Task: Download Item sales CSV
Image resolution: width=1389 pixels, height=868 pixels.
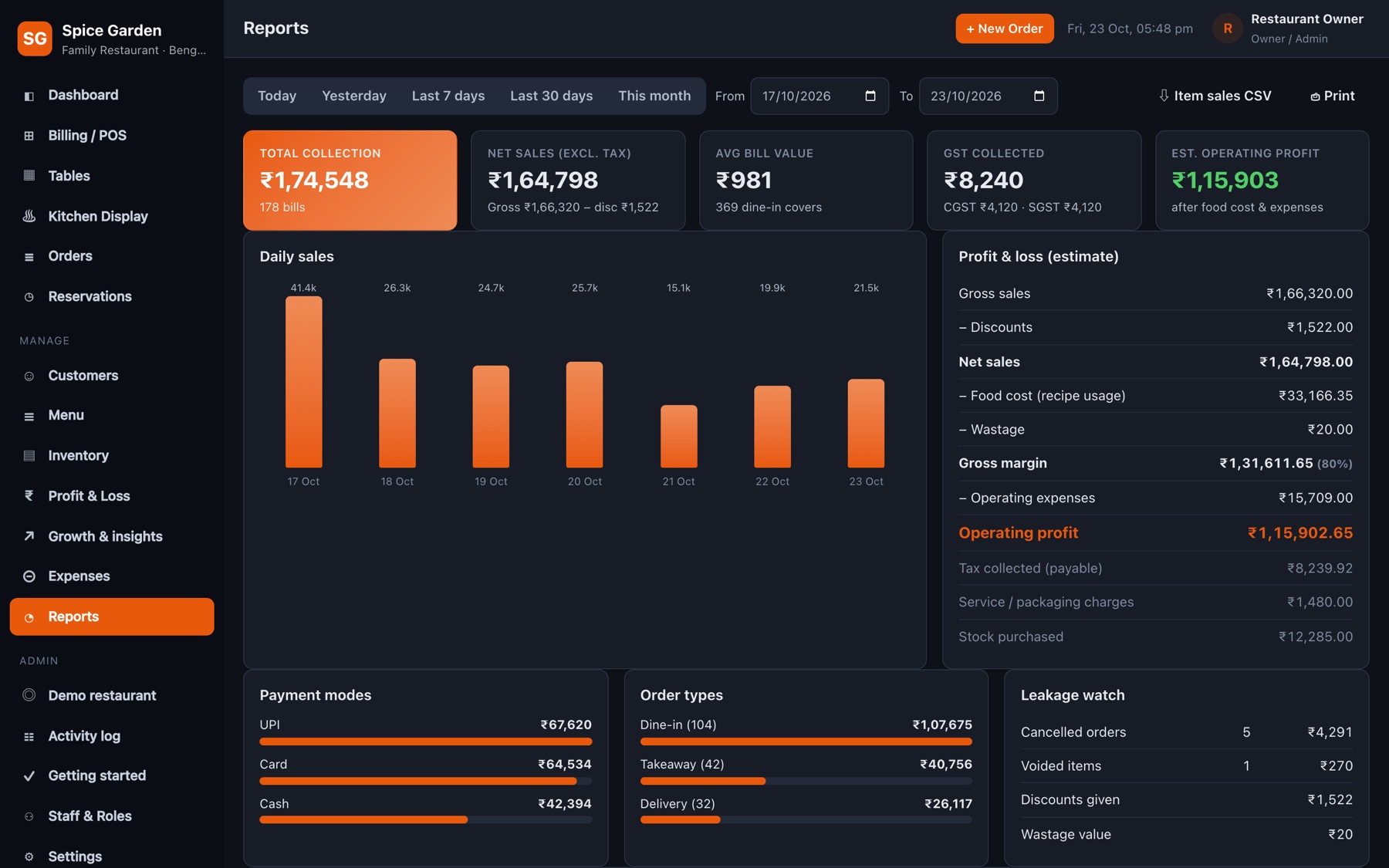Action: 1215,96
